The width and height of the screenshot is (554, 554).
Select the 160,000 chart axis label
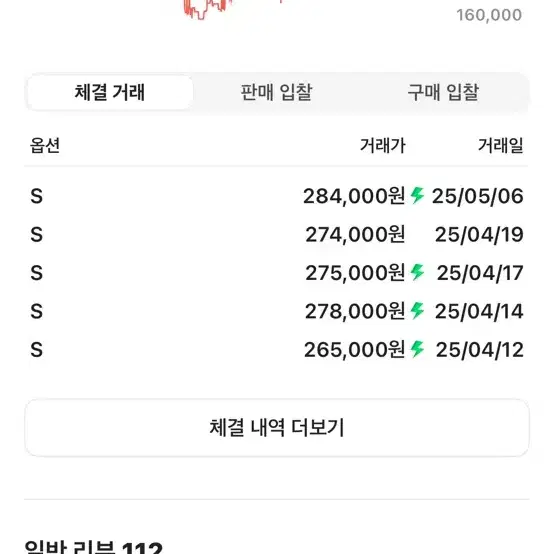coord(489,15)
